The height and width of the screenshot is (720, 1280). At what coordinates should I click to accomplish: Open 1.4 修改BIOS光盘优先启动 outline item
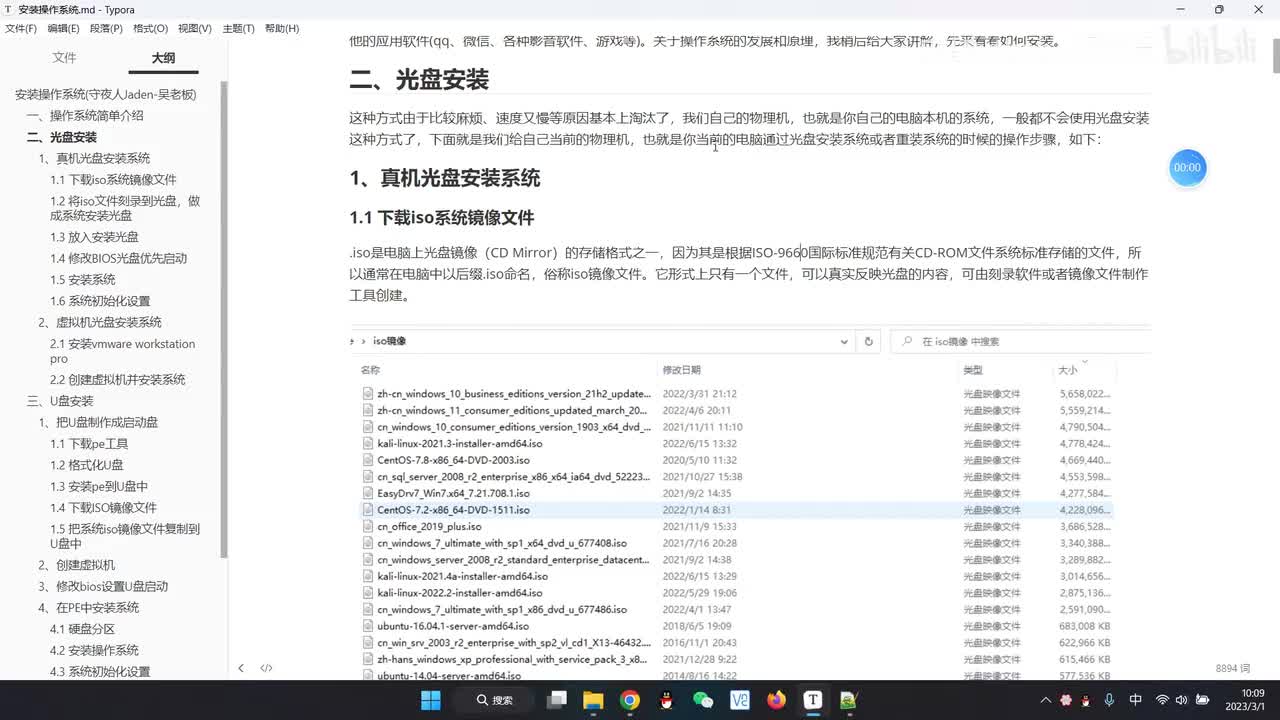[x=118, y=258]
